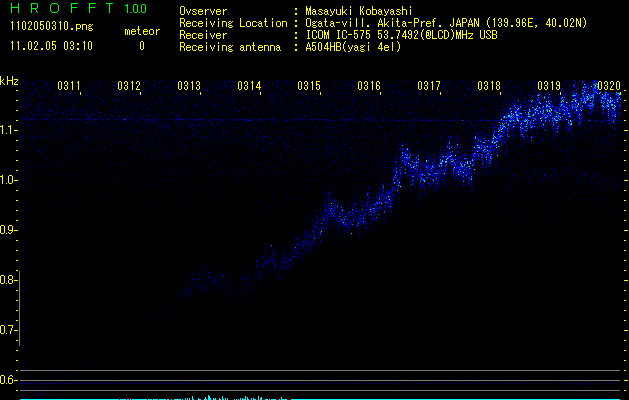The image size is (629, 400).
Task: Click the Receiver label text
Action: point(203,35)
